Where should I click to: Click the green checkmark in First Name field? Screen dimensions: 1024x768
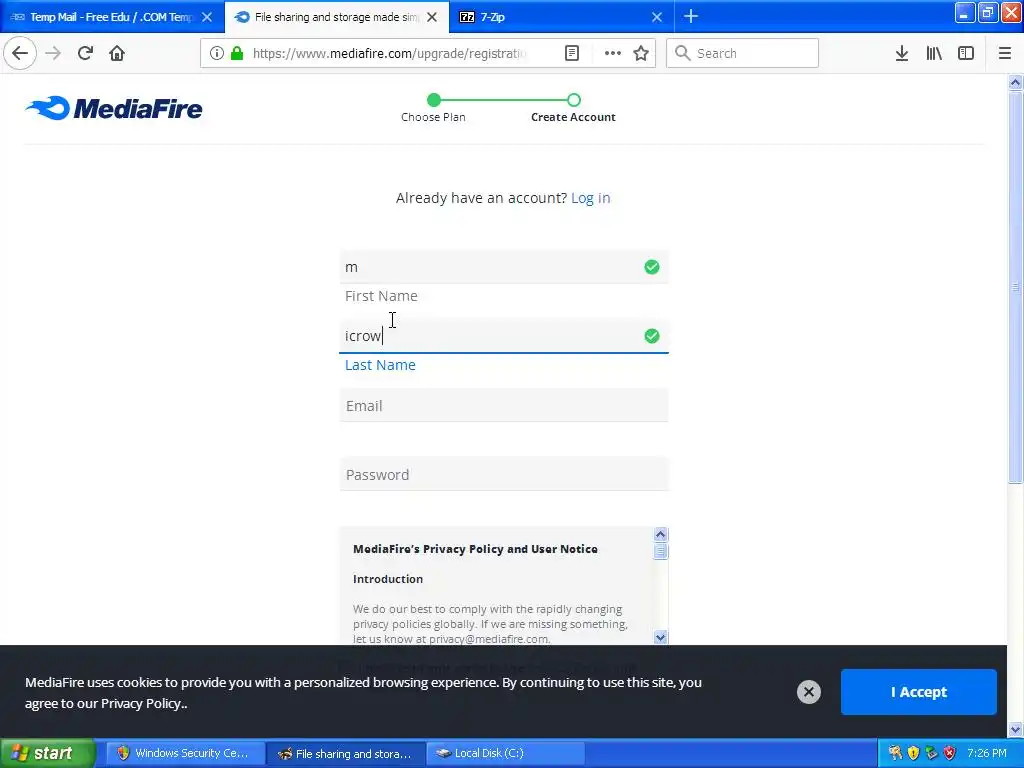pos(652,267)
